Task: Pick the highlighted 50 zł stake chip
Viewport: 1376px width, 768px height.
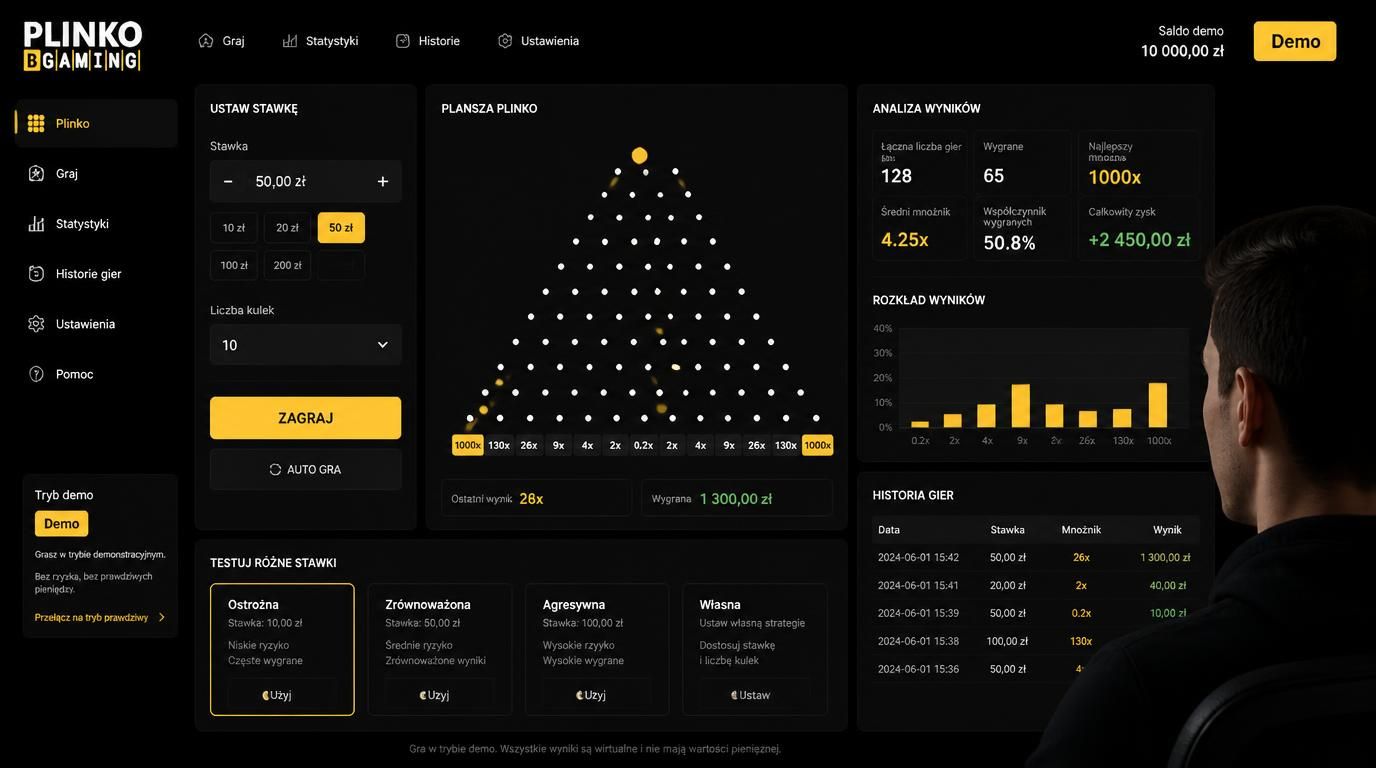Action: (341, 227)
